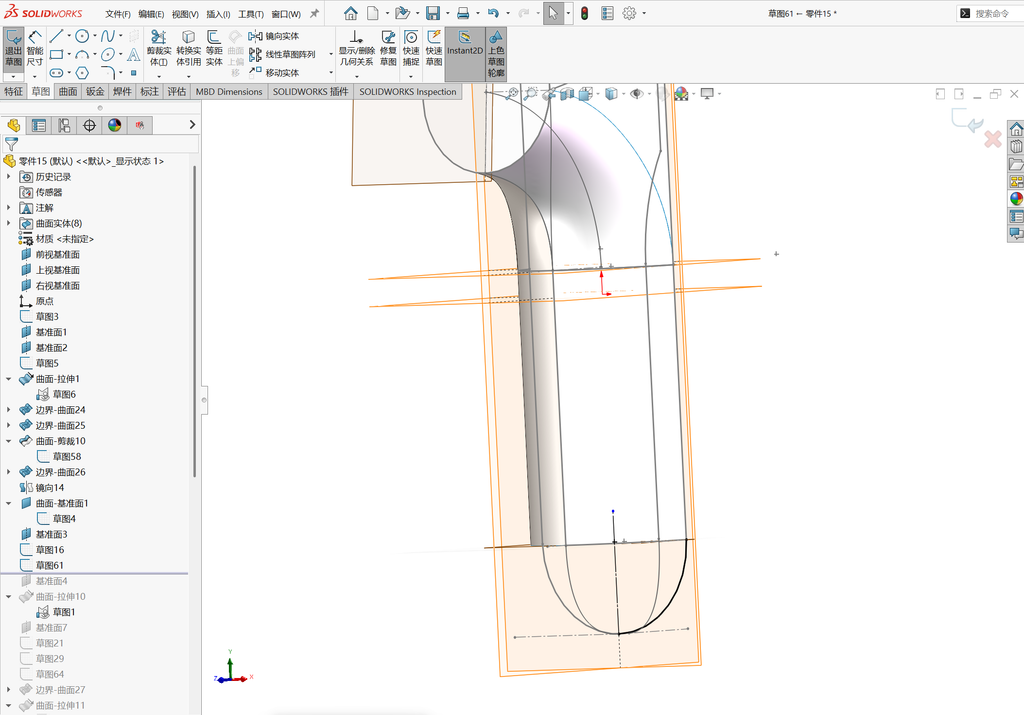The height and width of the screenshot is (715, 1024).
Task: Expand the 边界-曲面24 tree node
Action: coord(8,410)
